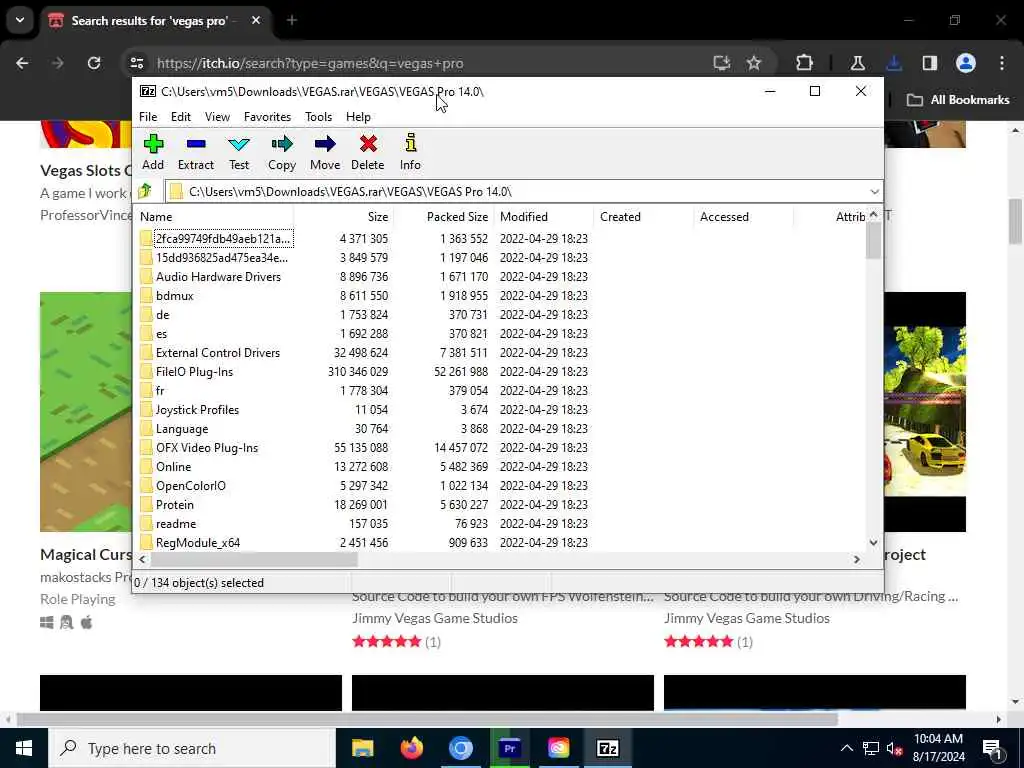Open the 7-Zip File menu
This screenshot has width=1024, height=768.
tap(148, 117)
